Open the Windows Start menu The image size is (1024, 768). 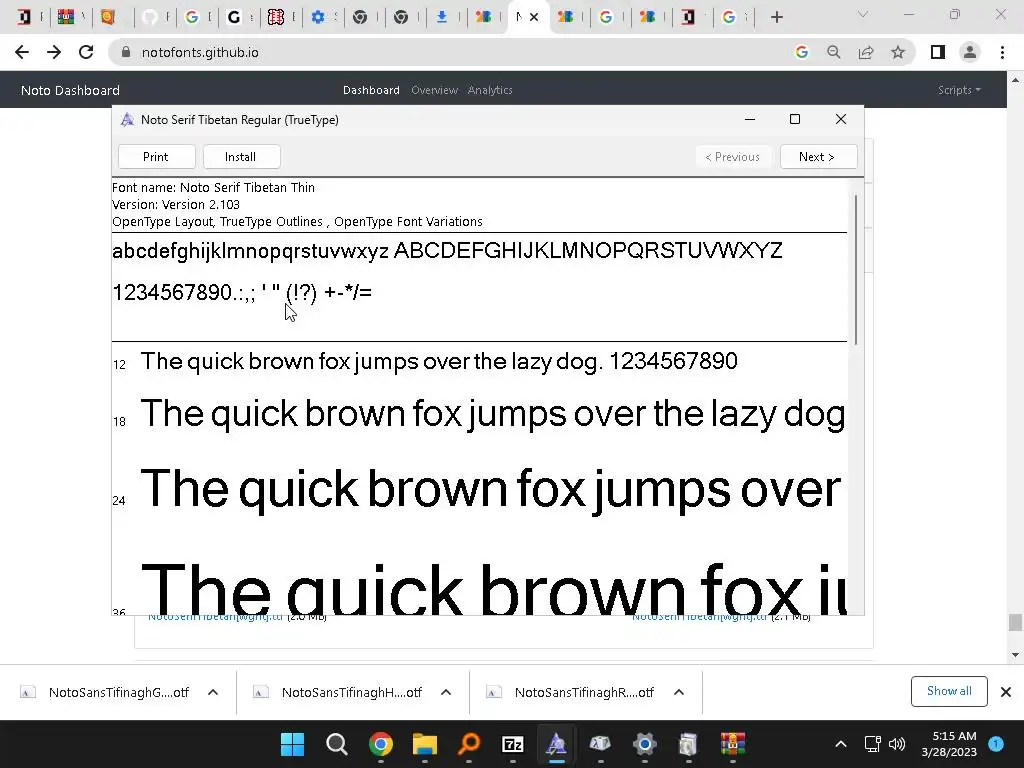[x=293, y=744]
